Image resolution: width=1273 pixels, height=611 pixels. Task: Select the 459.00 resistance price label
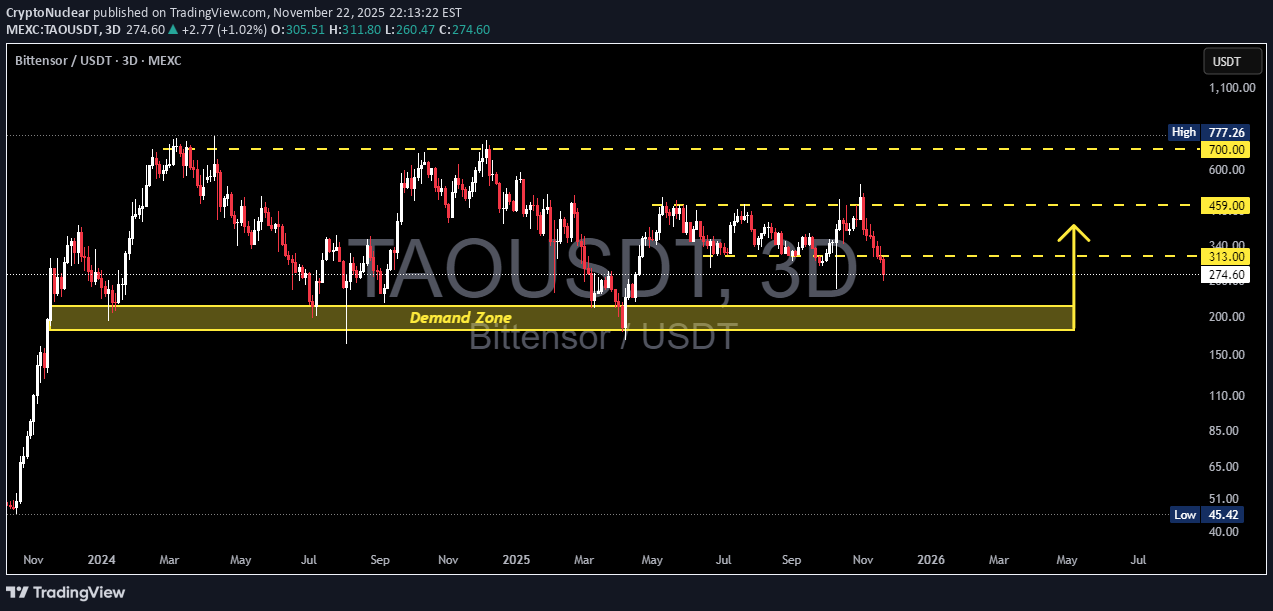click(x=1226, y=205)
